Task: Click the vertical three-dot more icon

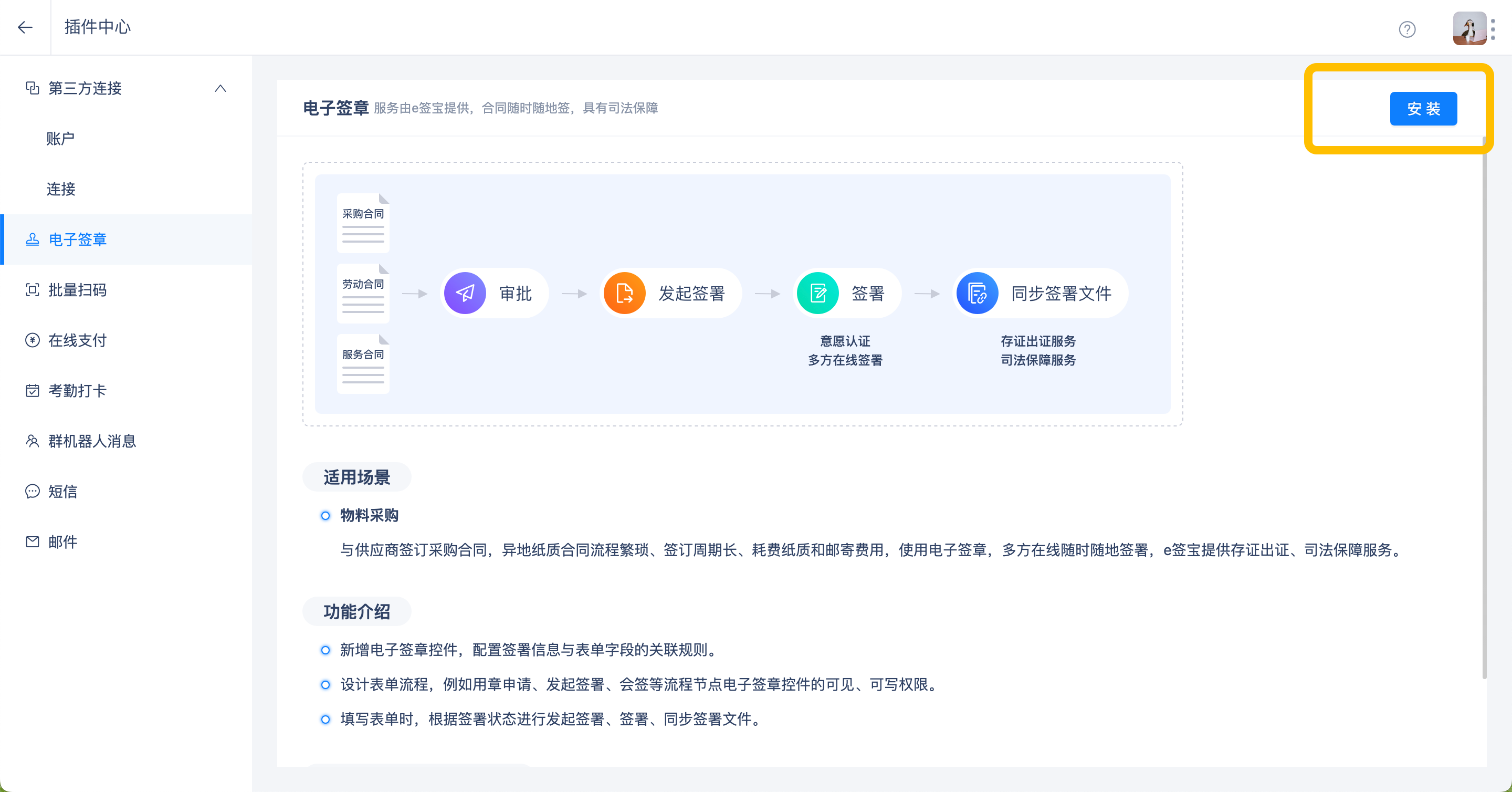Action: click(x=1493, y=29)
